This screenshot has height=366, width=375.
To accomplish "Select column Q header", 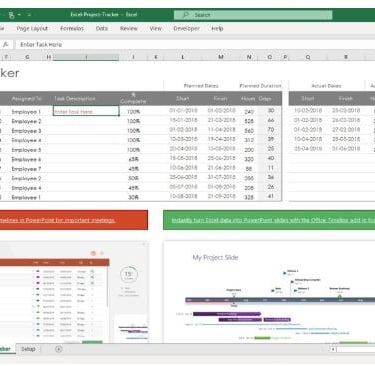I will (308, 57).
